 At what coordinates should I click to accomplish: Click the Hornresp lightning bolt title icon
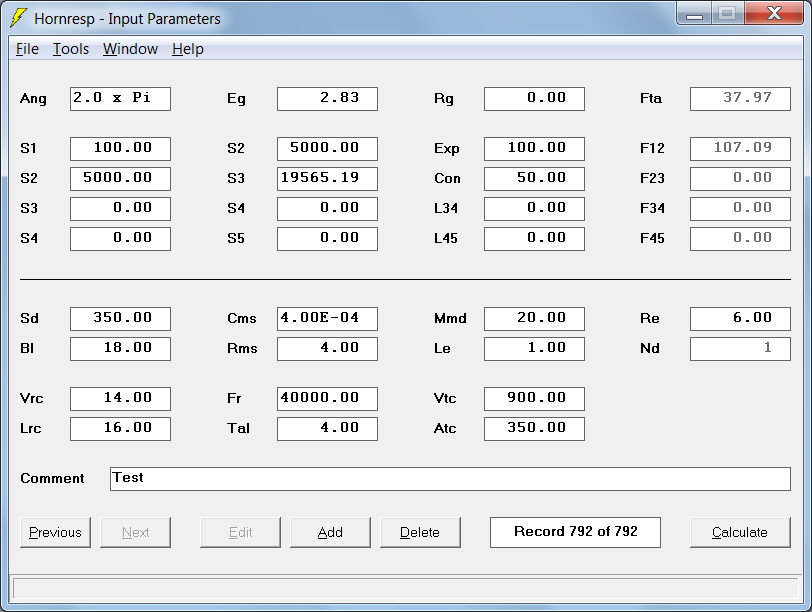19,18
